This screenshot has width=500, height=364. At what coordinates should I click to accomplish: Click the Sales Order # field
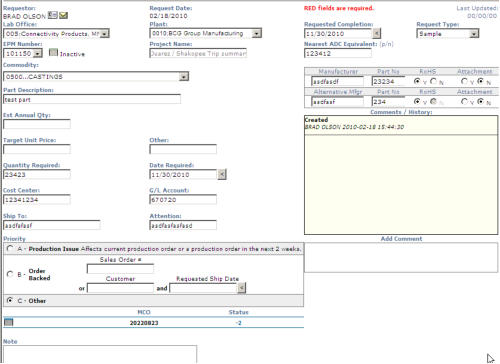[x=120, y=269]
